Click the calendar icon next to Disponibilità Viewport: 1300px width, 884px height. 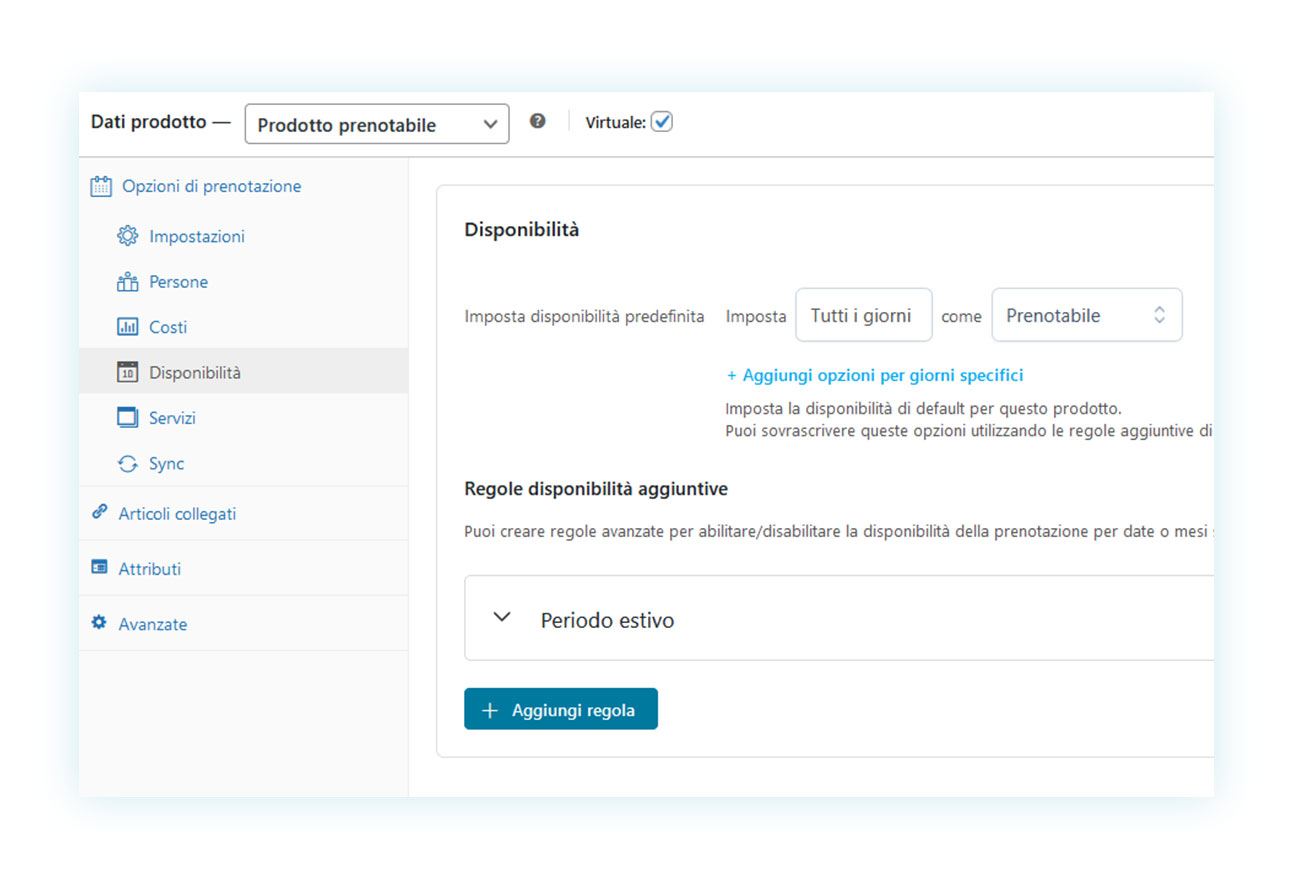coord(127,372)
